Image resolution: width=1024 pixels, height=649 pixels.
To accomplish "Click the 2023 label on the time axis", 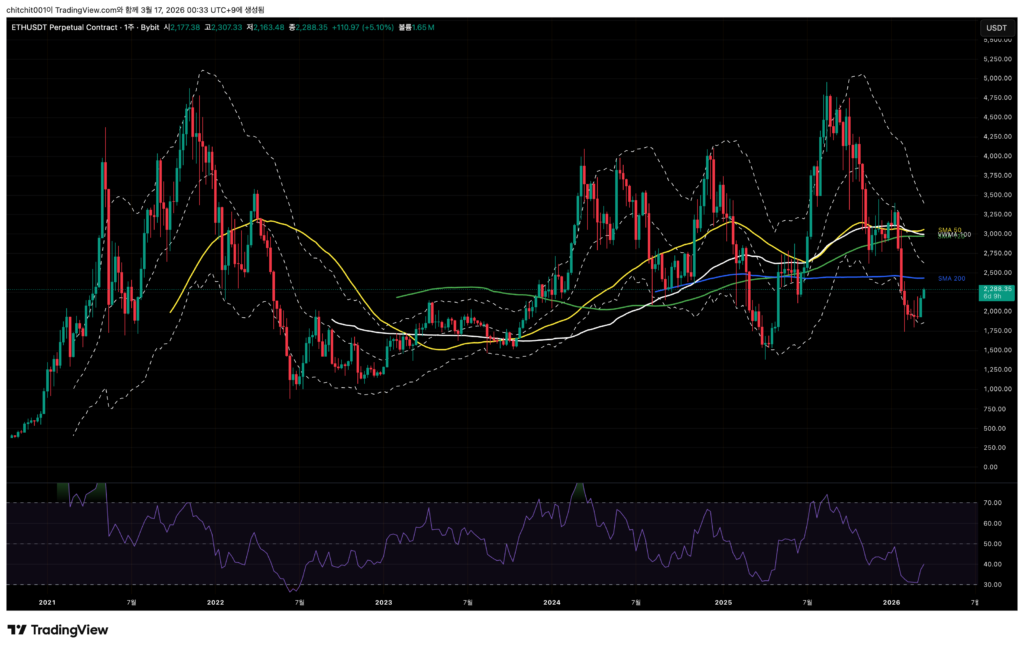I will [x=383, y=603].
